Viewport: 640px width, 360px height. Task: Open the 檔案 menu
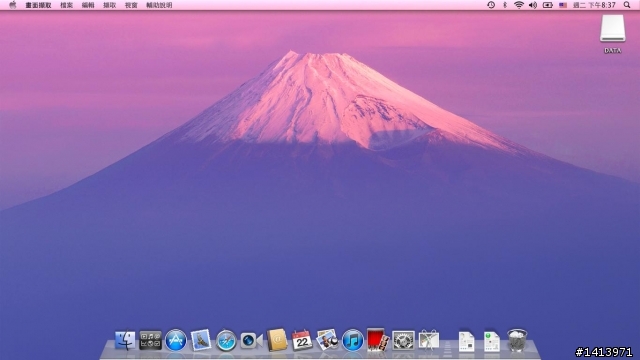67,5
